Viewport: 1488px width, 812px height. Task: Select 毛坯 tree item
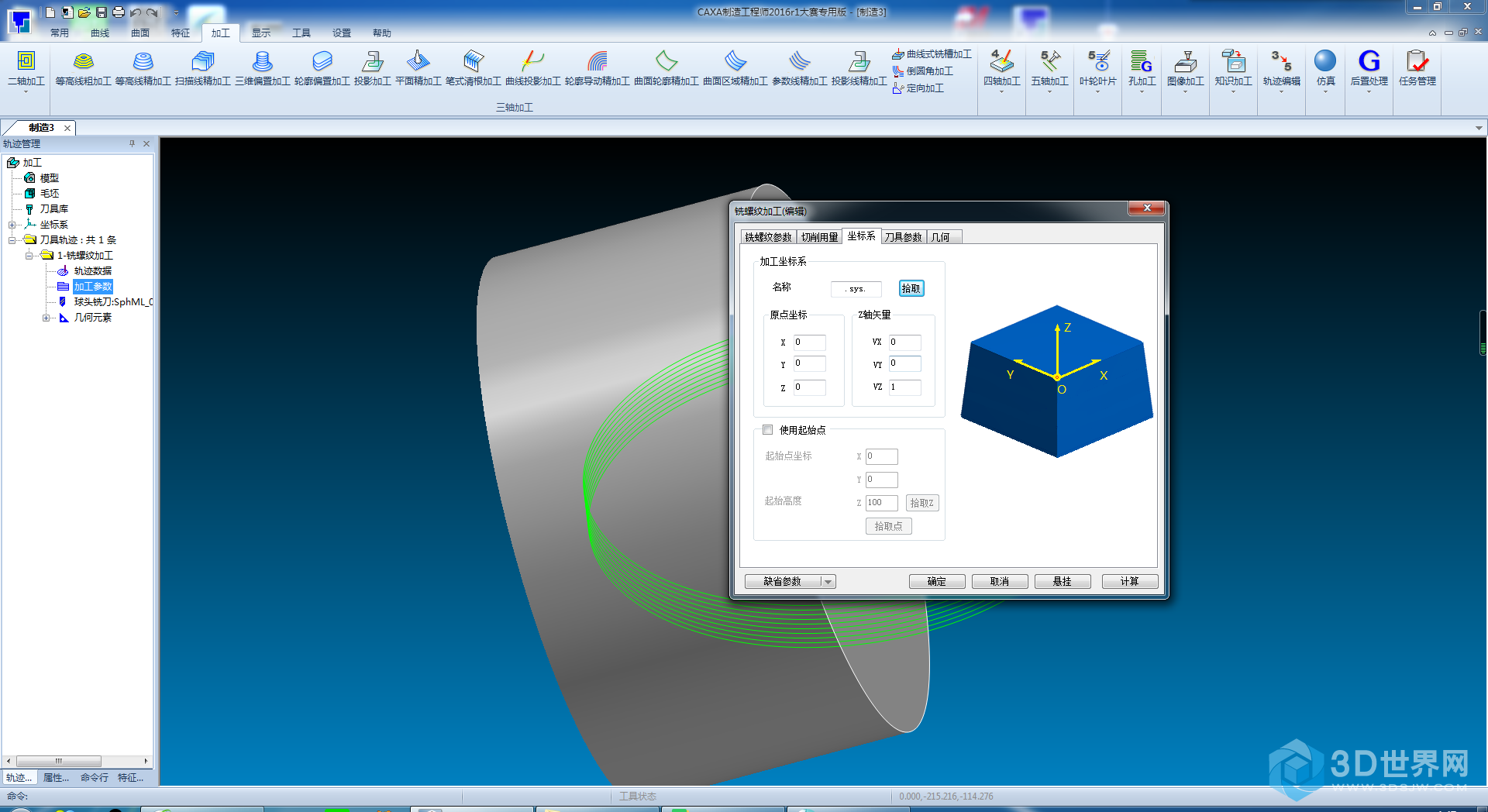pyautogui.click(x=50, y=194)
